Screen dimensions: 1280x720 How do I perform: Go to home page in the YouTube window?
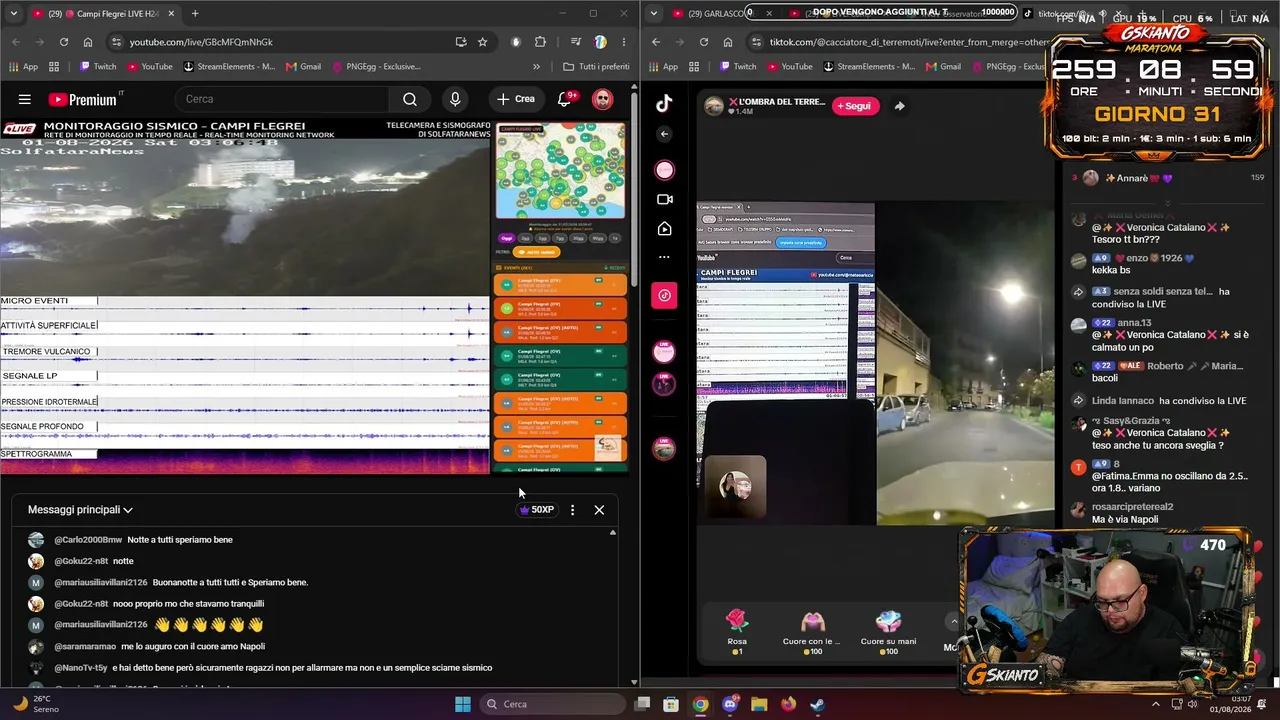88,42
